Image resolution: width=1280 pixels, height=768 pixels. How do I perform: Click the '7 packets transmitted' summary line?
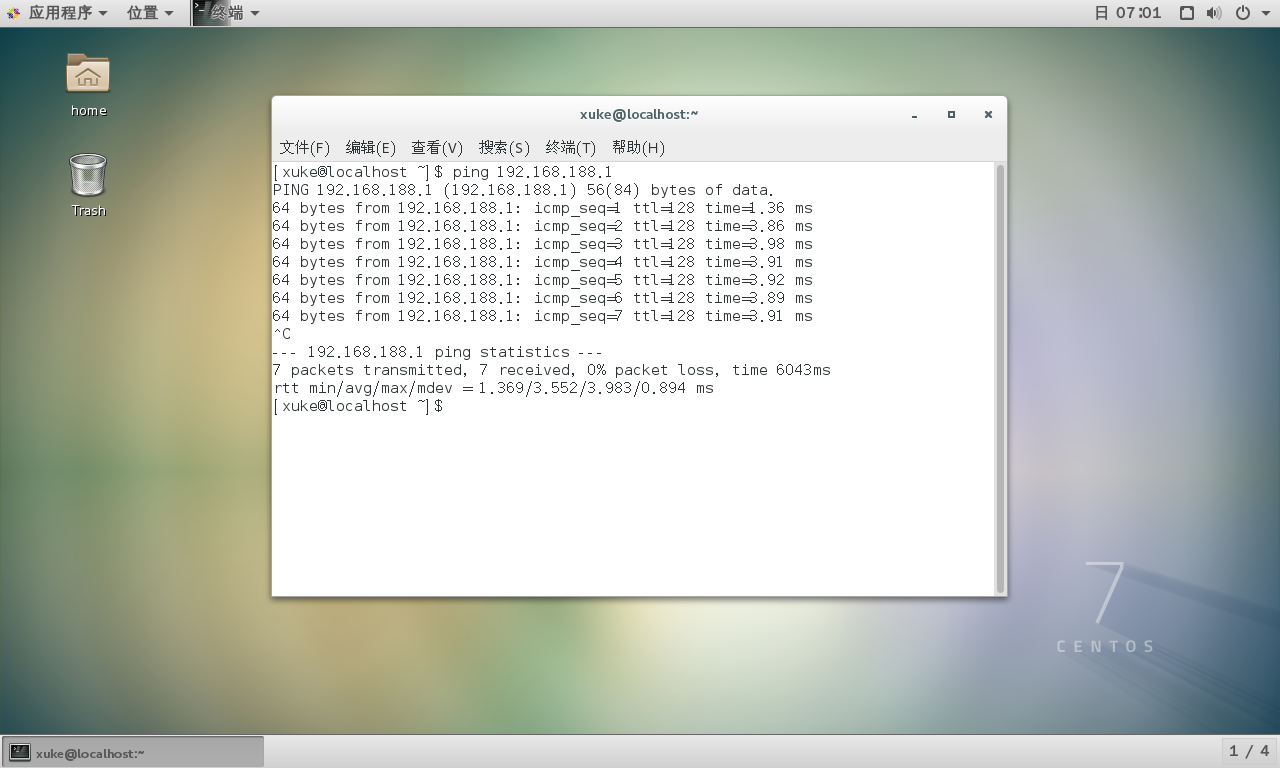pos(551,370)
